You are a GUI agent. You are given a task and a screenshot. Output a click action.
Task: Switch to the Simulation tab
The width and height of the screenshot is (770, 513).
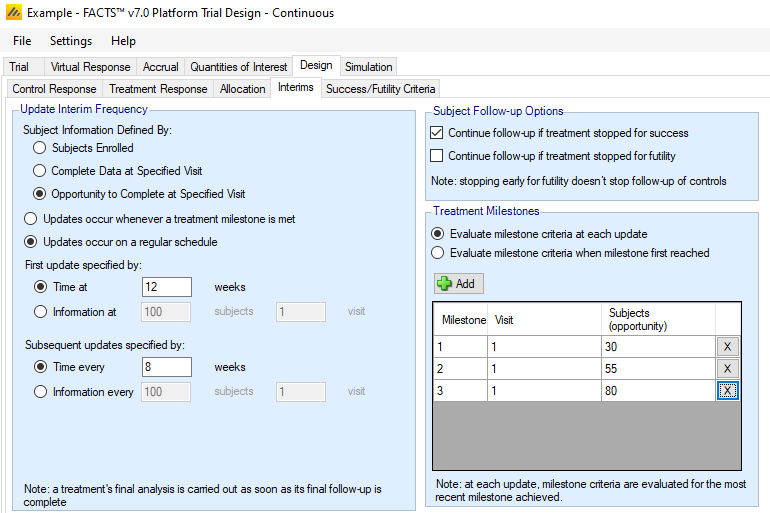click(368, 67)
